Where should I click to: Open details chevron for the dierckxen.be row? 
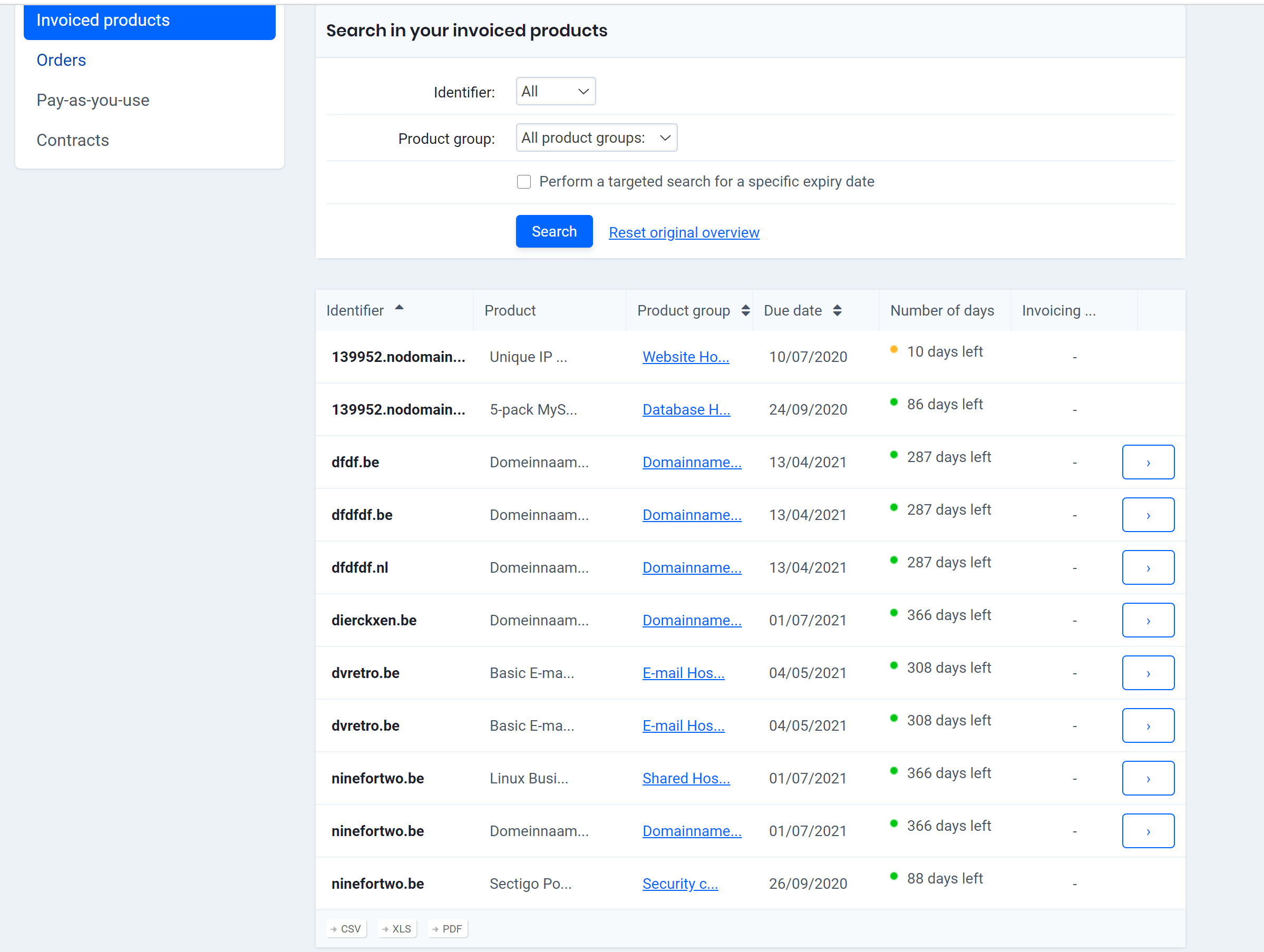pyautogui.click(x=1149, y=620)
